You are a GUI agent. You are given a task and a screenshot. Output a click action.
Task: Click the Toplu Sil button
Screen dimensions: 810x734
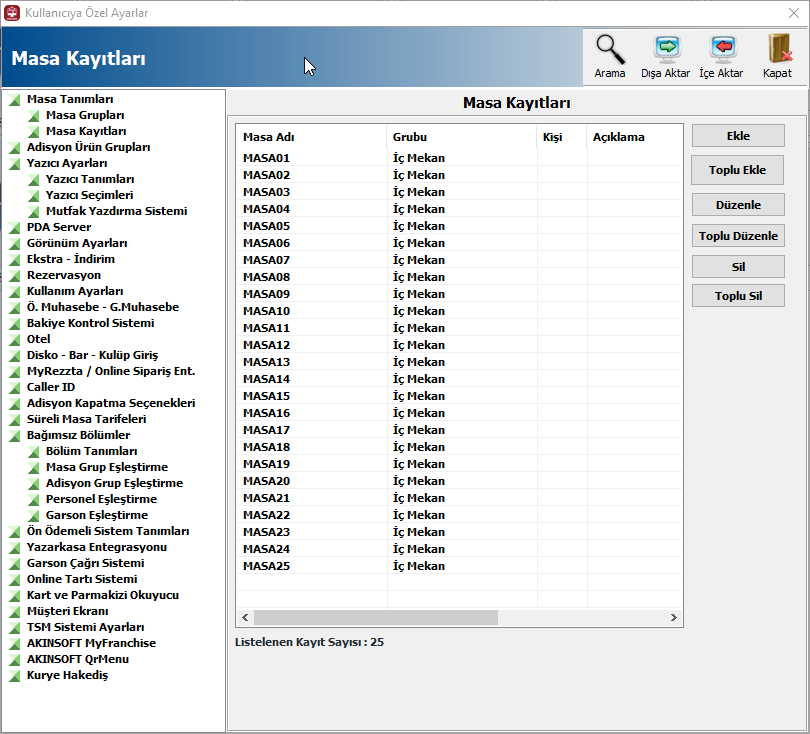tap(738, 296)
